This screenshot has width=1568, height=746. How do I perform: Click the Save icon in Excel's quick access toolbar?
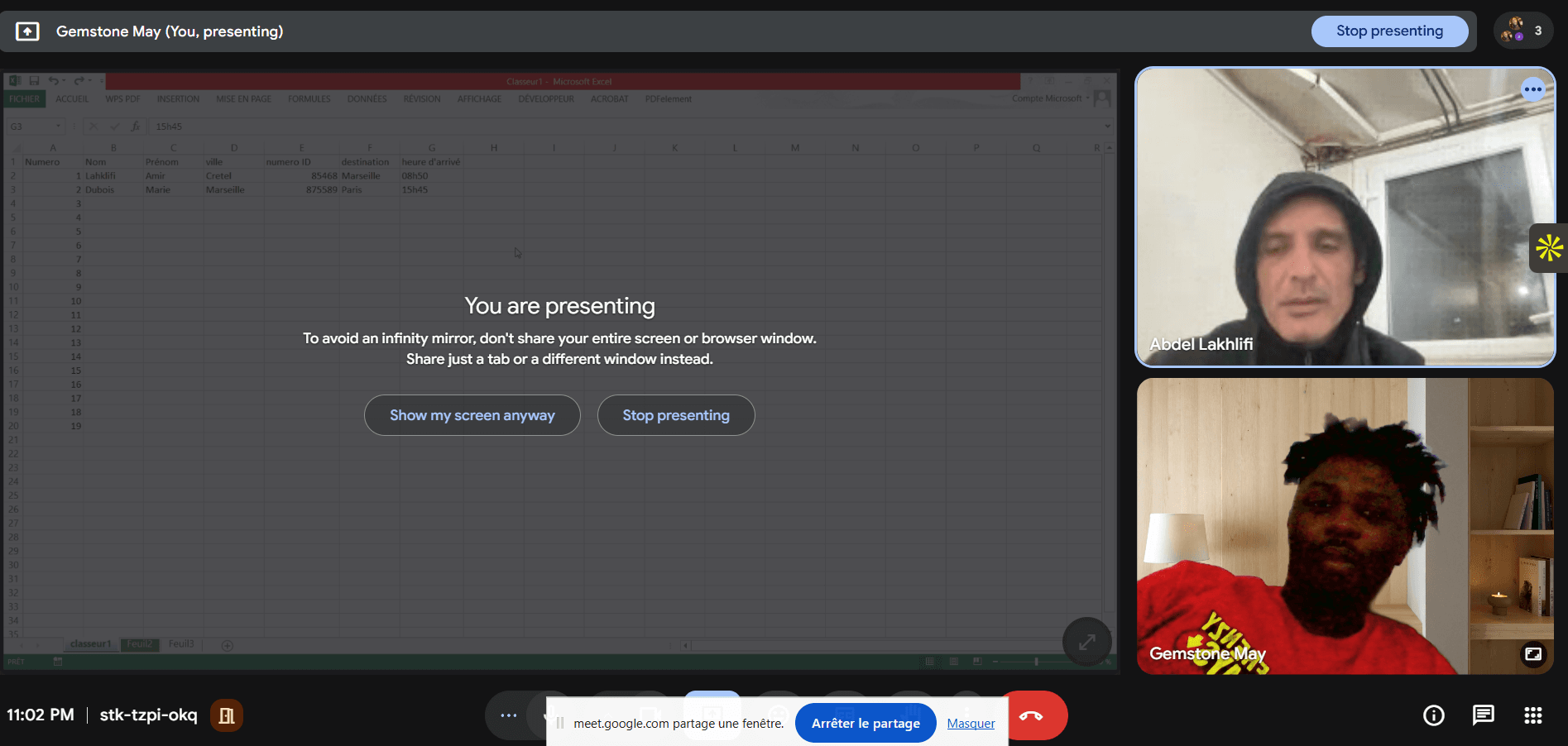tap(34, 81)
